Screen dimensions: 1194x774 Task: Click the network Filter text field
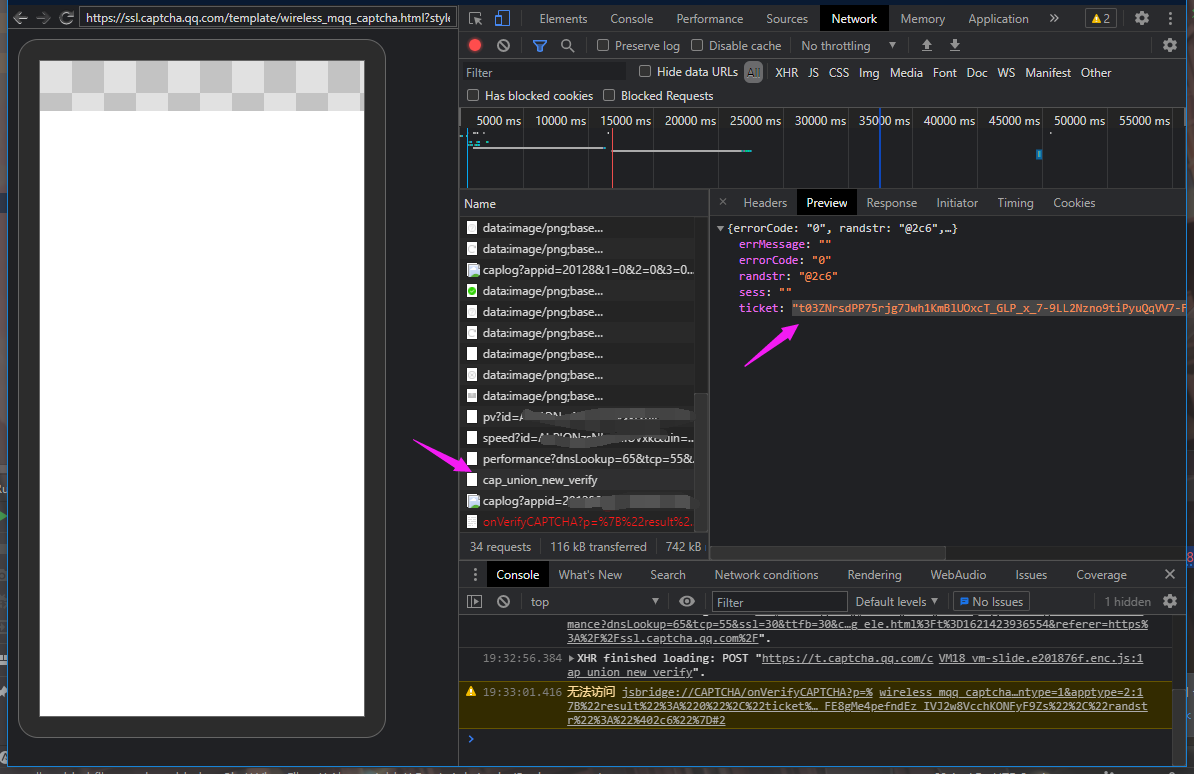tap(545, 72)
